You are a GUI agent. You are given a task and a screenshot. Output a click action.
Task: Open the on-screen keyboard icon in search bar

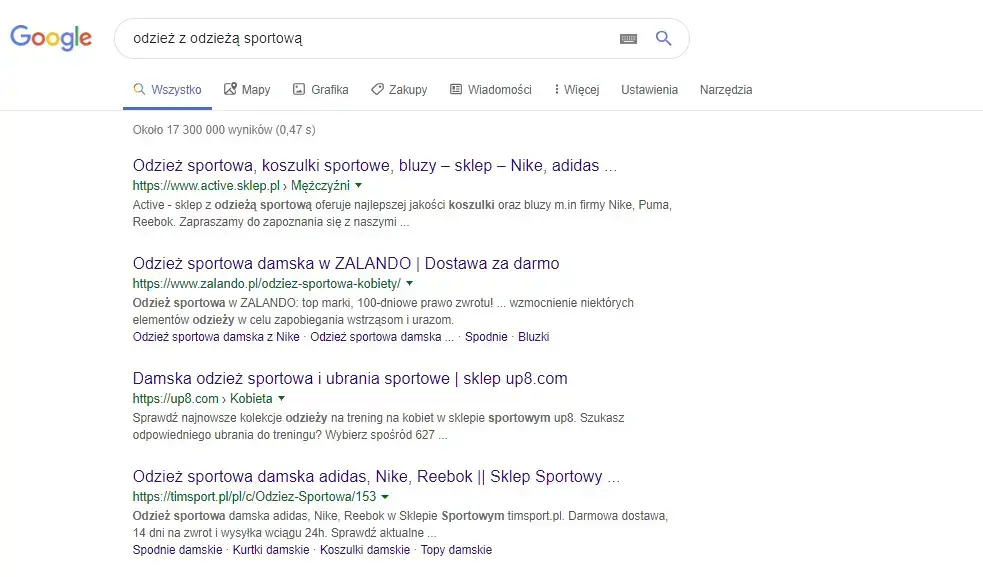628,38
